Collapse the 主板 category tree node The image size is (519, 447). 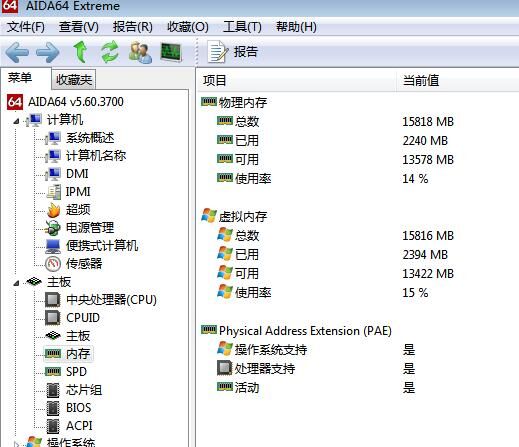(x=16, y=283)
